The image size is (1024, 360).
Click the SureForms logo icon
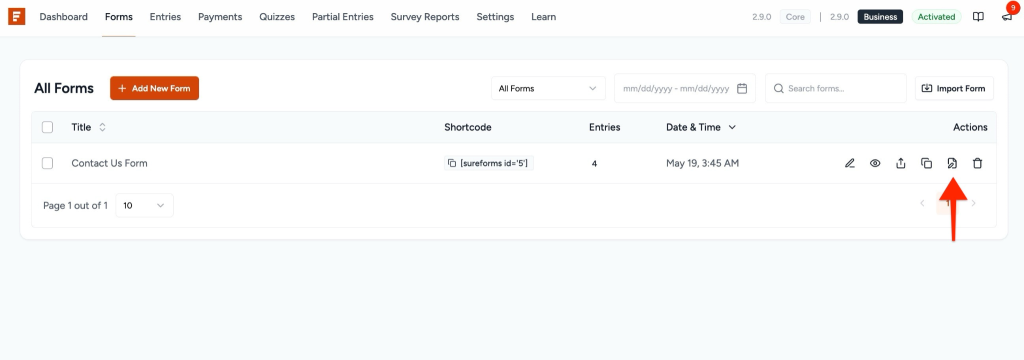[x=17, y=16]
